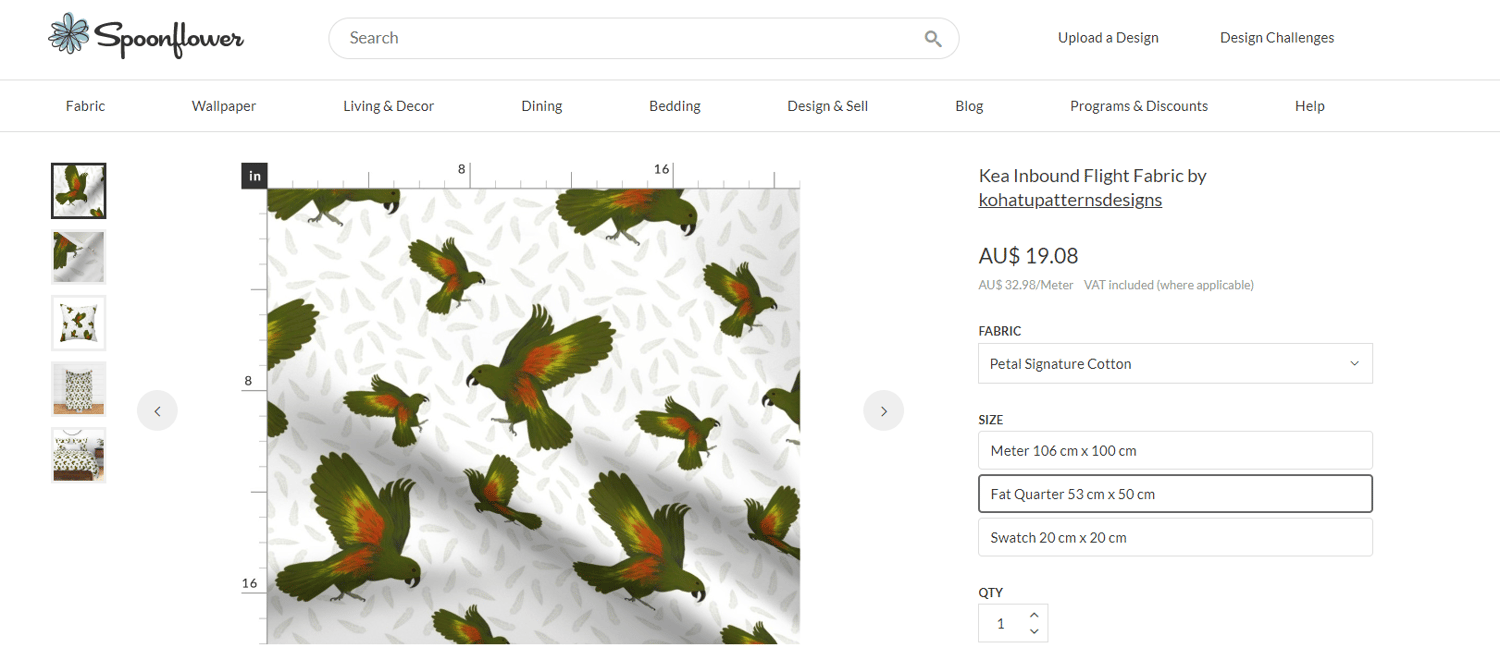Open the Living & Decor menu
Image resolution: width=1500 pixels, height=660 pixels.
pyautogui.click(x=388, y=106)
